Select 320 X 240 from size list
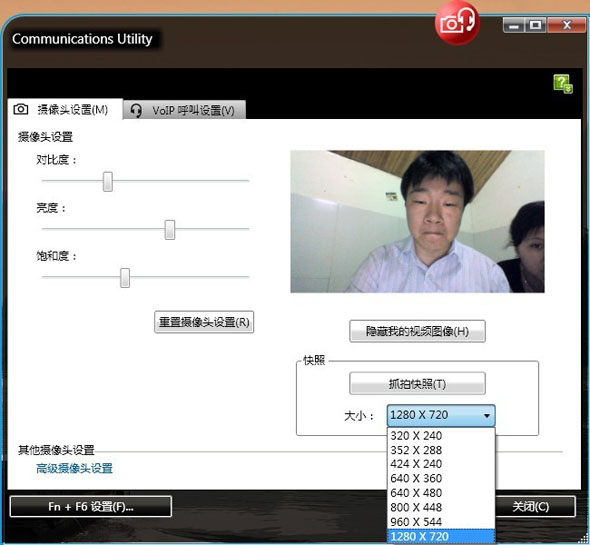The image size is (590, 545). 441,436
